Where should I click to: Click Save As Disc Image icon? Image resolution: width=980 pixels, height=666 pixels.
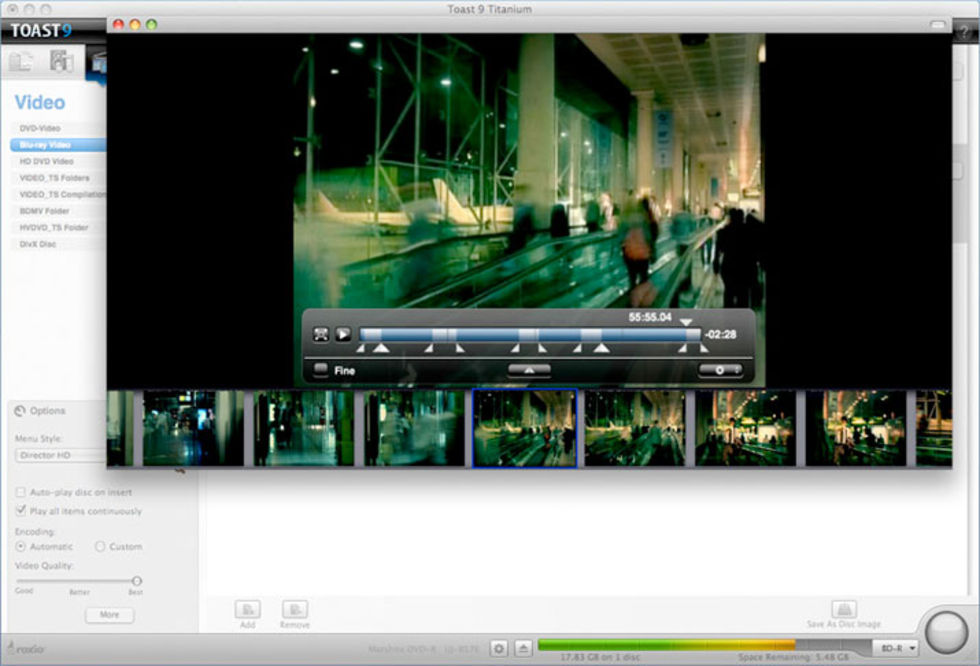coord(843,609)
